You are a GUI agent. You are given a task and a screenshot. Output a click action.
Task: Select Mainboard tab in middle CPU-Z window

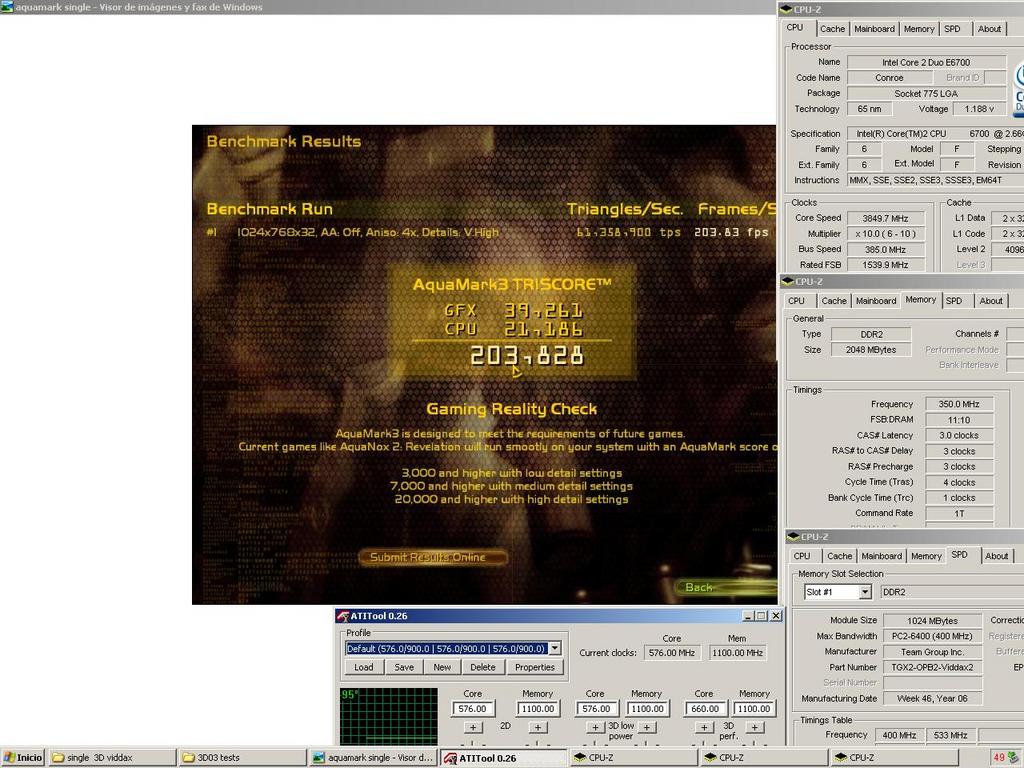pyautogui.click(x=876, y=301)
